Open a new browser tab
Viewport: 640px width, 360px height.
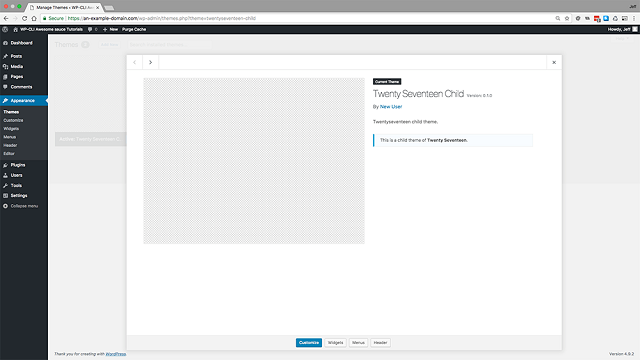point(109,8)
